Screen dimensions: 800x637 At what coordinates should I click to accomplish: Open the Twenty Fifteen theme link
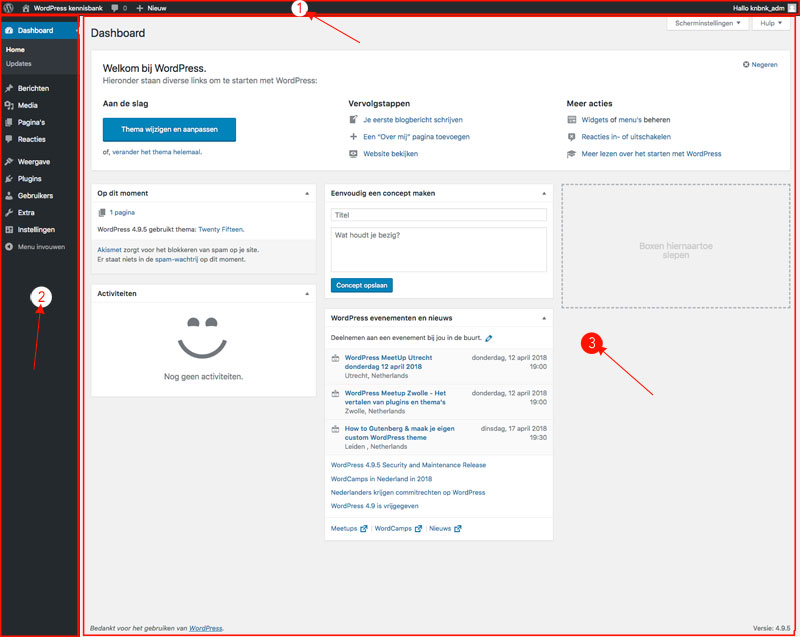click(220, 230)
